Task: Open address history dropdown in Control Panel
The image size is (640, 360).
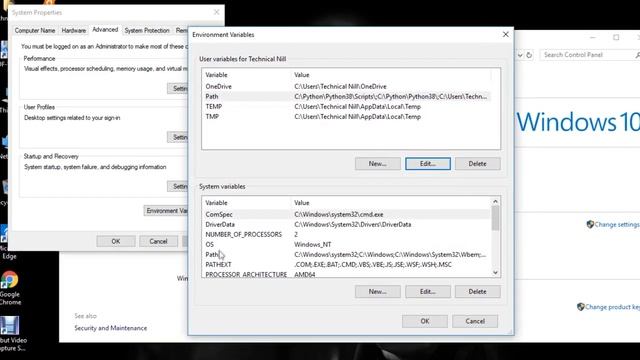Action: [520, 55]
